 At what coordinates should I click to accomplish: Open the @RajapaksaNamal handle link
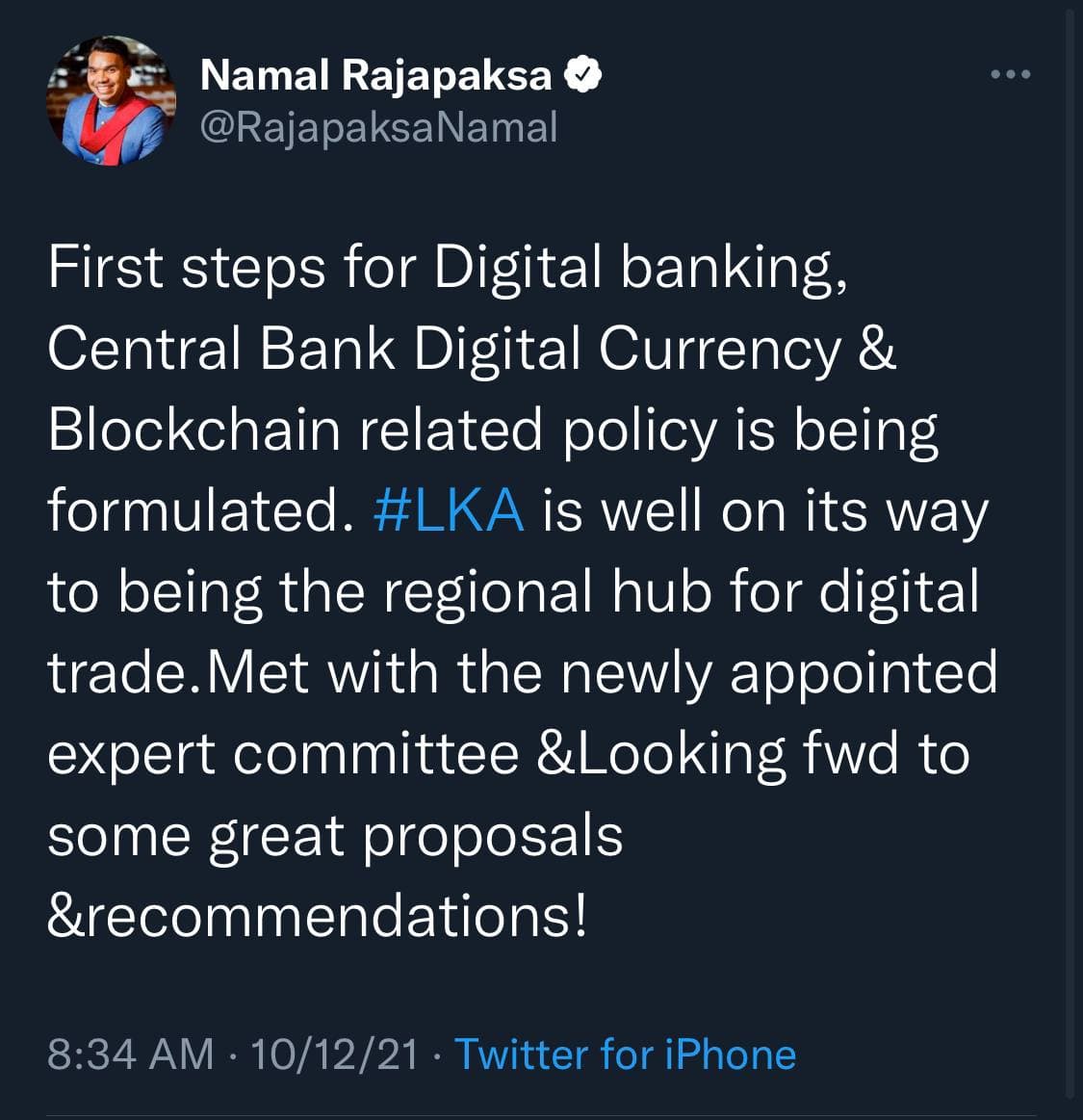pos(378,129)
